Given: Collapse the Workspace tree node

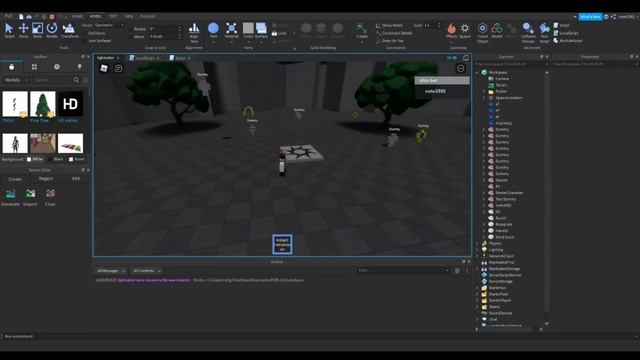Looking at the screenshot, I should (477, 72).
